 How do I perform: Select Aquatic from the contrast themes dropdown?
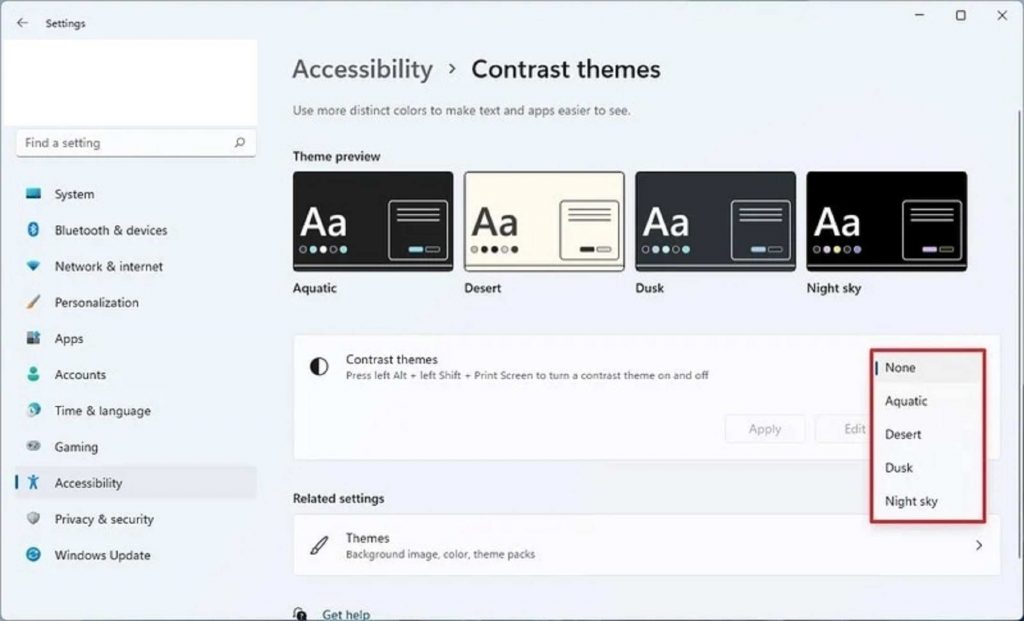[x=906, y=401]
